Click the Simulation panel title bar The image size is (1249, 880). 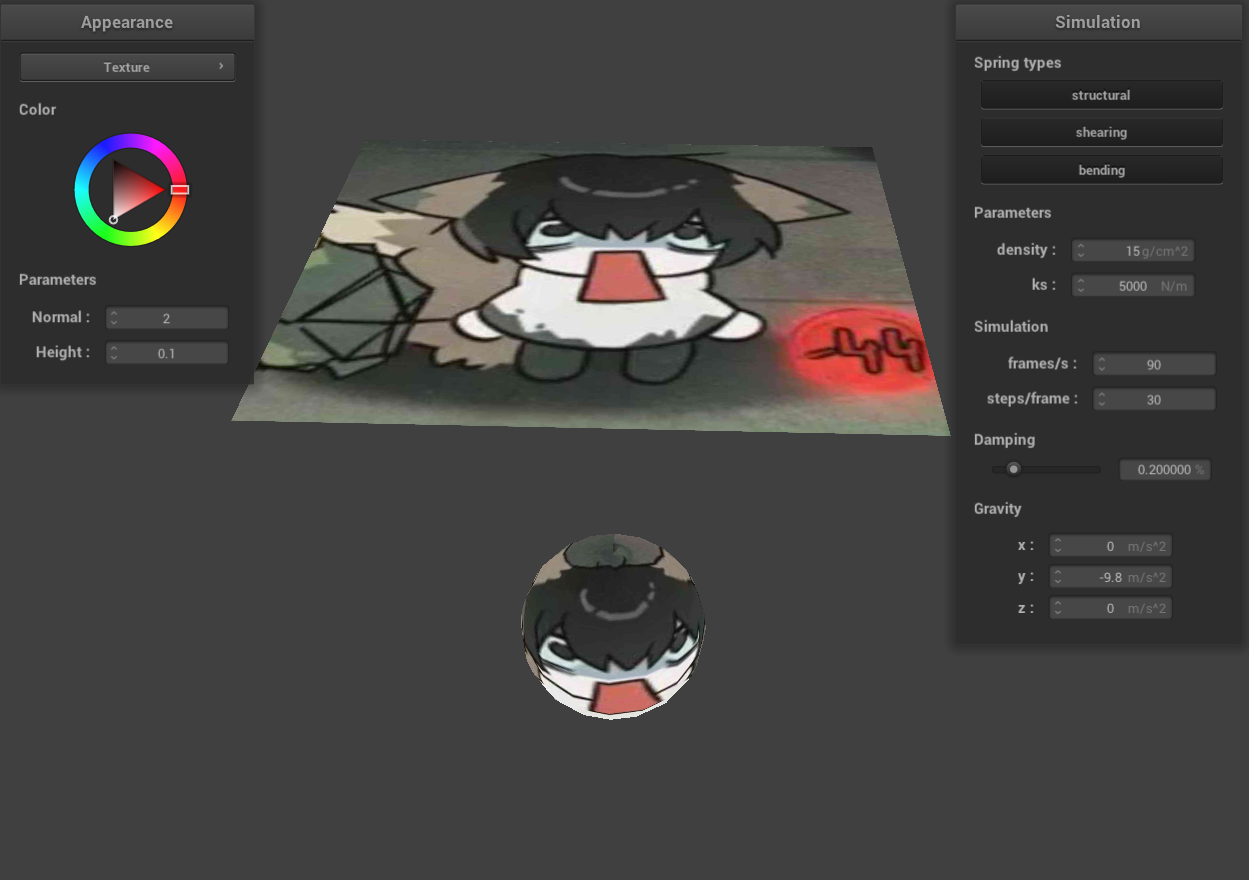click(1098, 22)
